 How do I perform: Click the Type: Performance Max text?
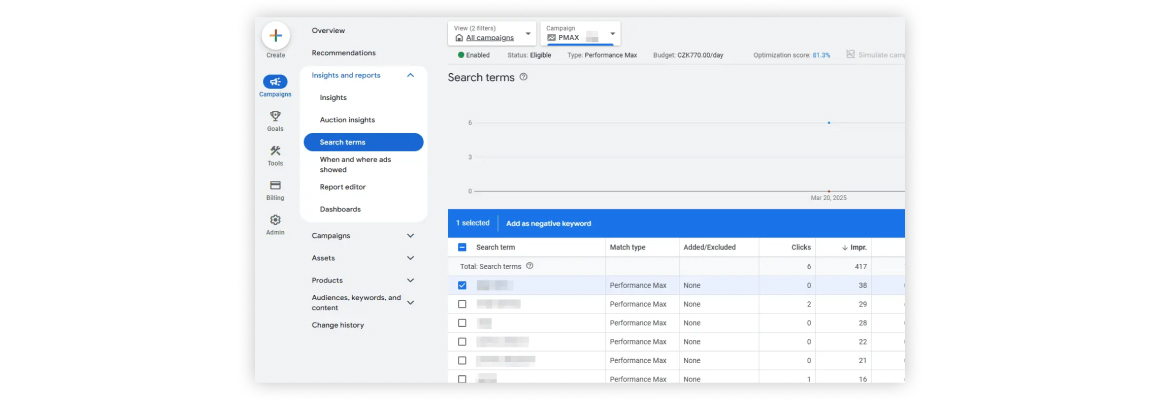(x=601, y=55)
